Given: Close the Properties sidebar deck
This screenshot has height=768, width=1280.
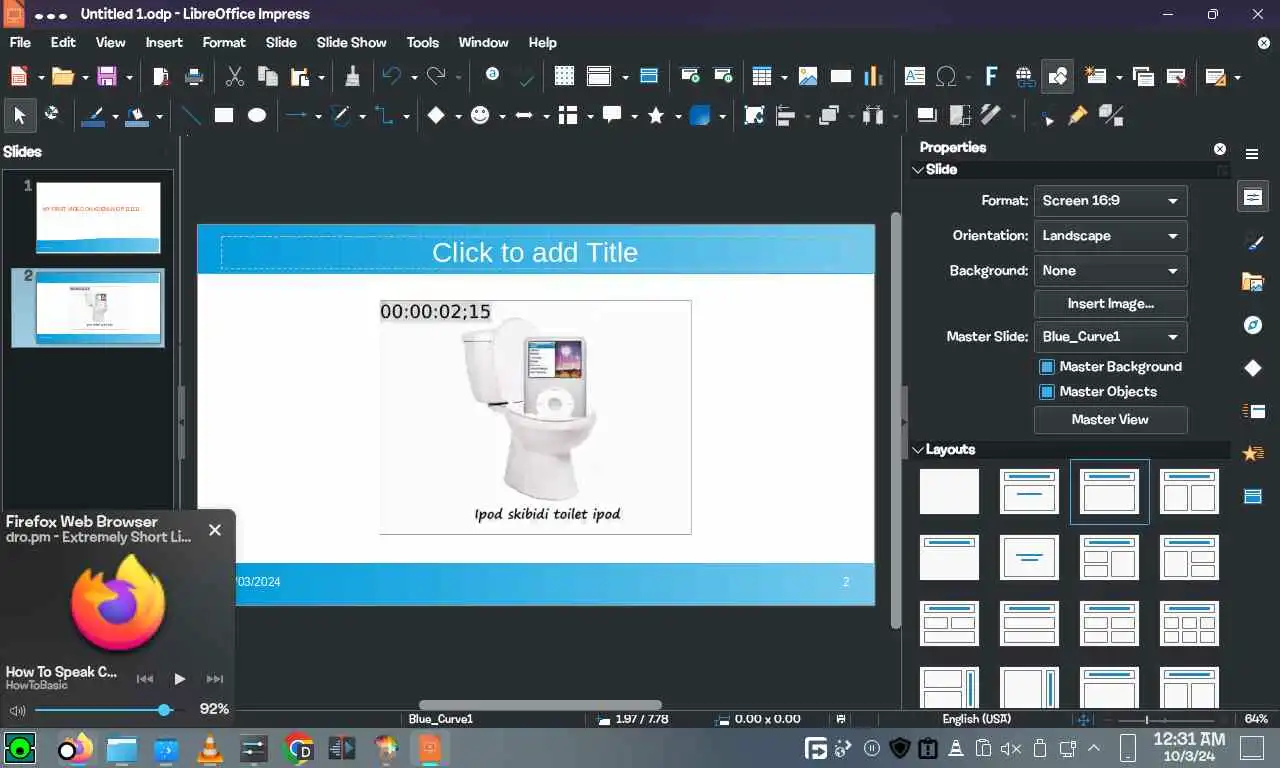Looking at the screenshot, I should (1220, 149).
